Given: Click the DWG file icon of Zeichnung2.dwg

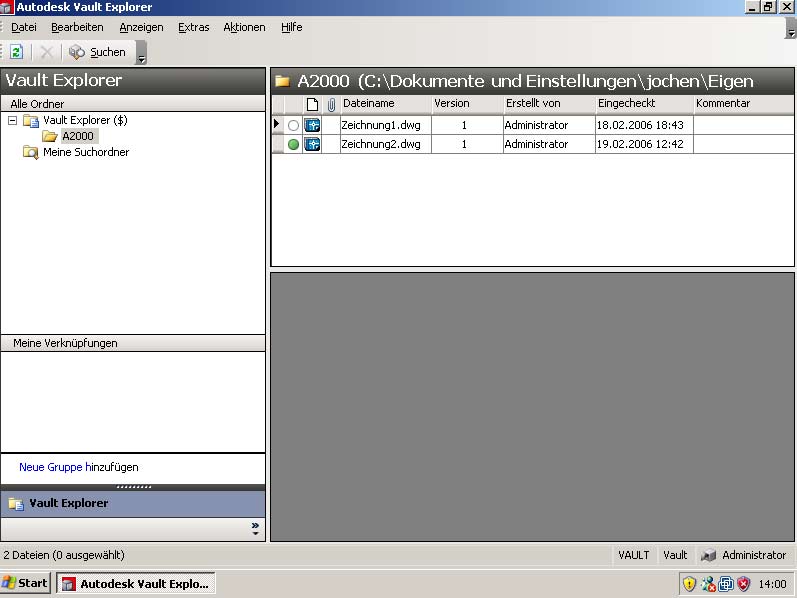Looking at the screenshot, I should [312, 144].
